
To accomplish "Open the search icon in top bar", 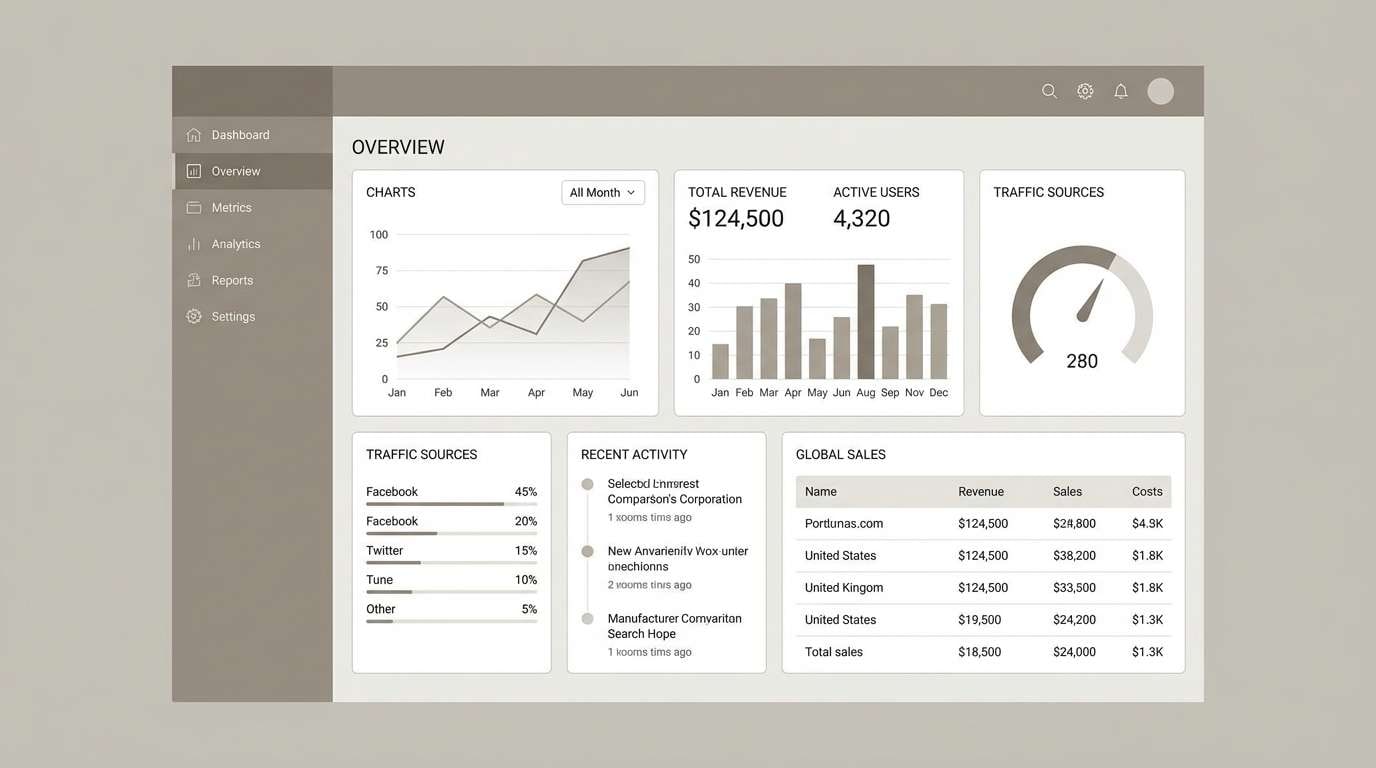I will point(1049,90).
